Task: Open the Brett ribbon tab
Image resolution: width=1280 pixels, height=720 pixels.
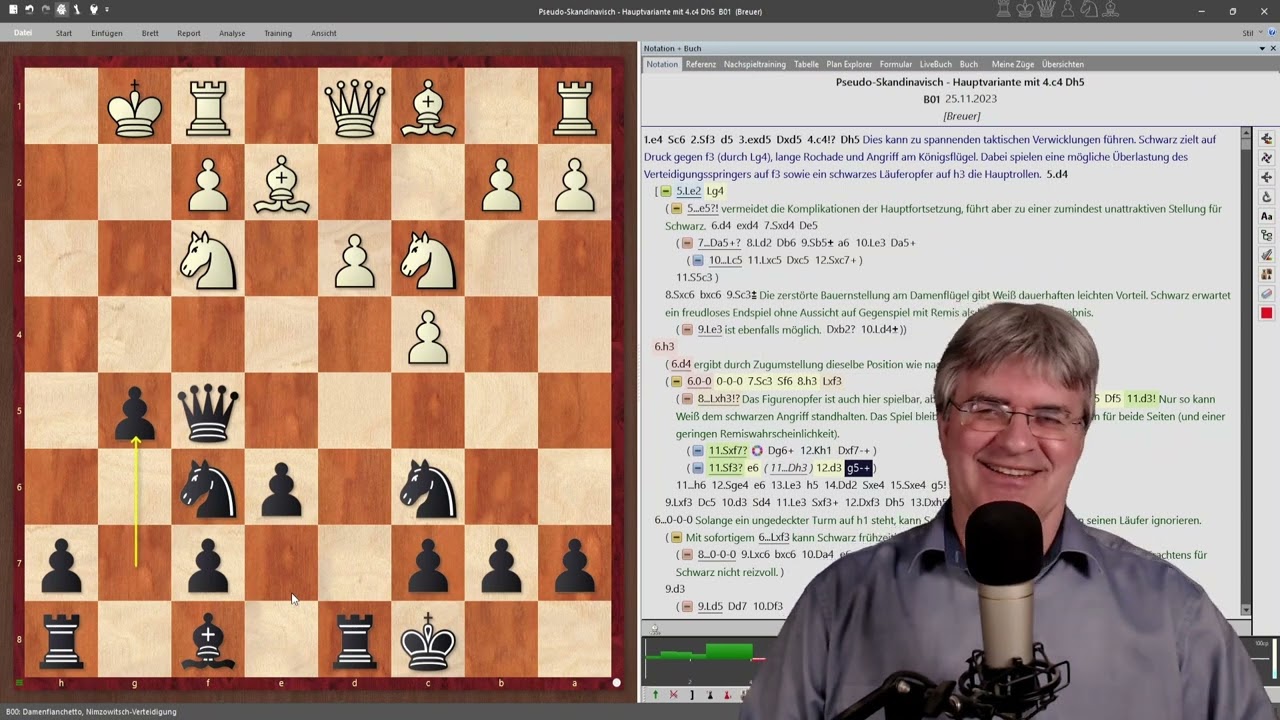Action: coord(150,33)
